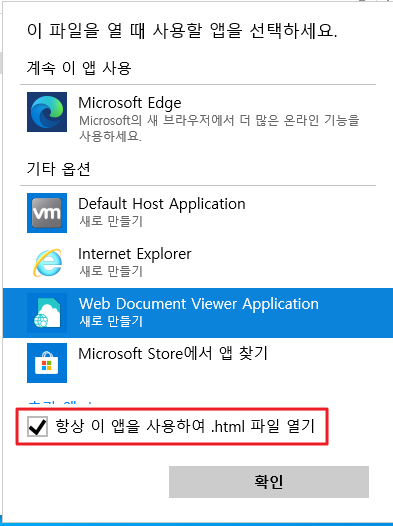
Task: Toggle the always use this app for .html checkbox
Action: coord(38,426)
